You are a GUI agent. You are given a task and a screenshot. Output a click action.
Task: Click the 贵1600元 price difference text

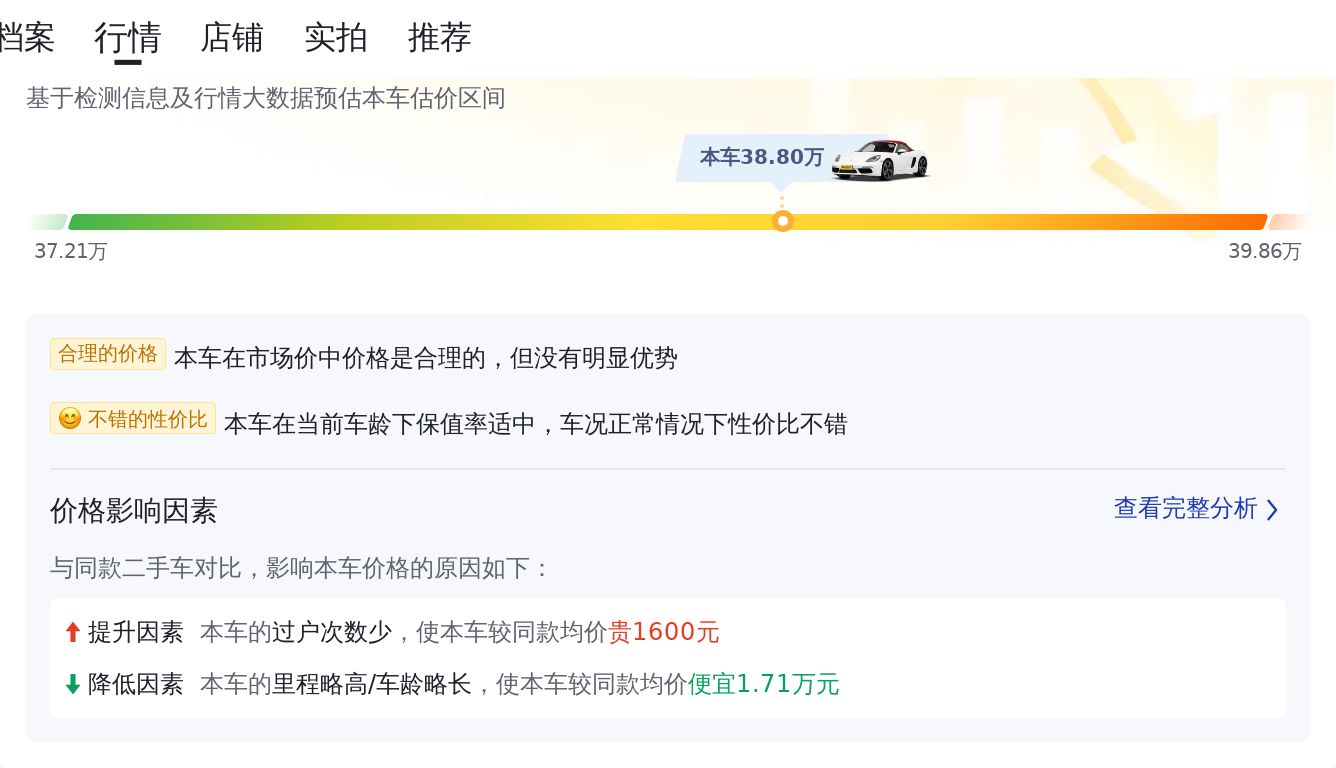coord(664,632)
